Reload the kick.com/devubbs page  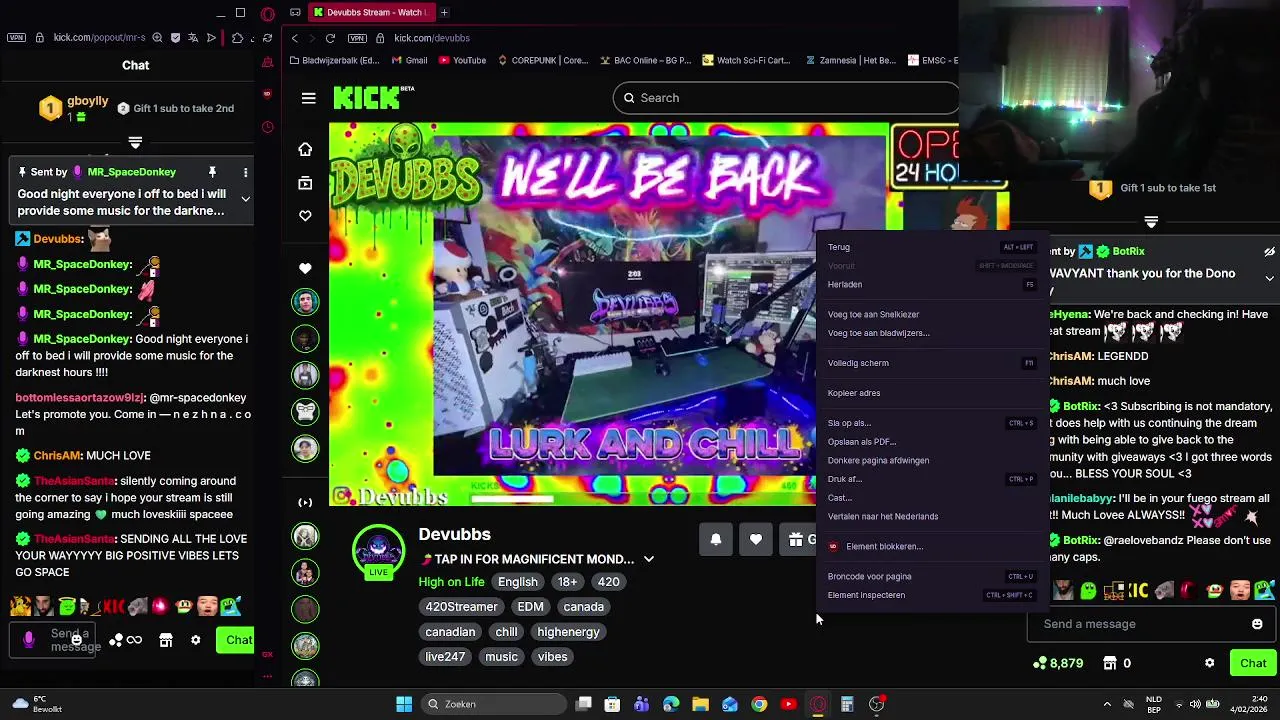click(x=330, y=38)
